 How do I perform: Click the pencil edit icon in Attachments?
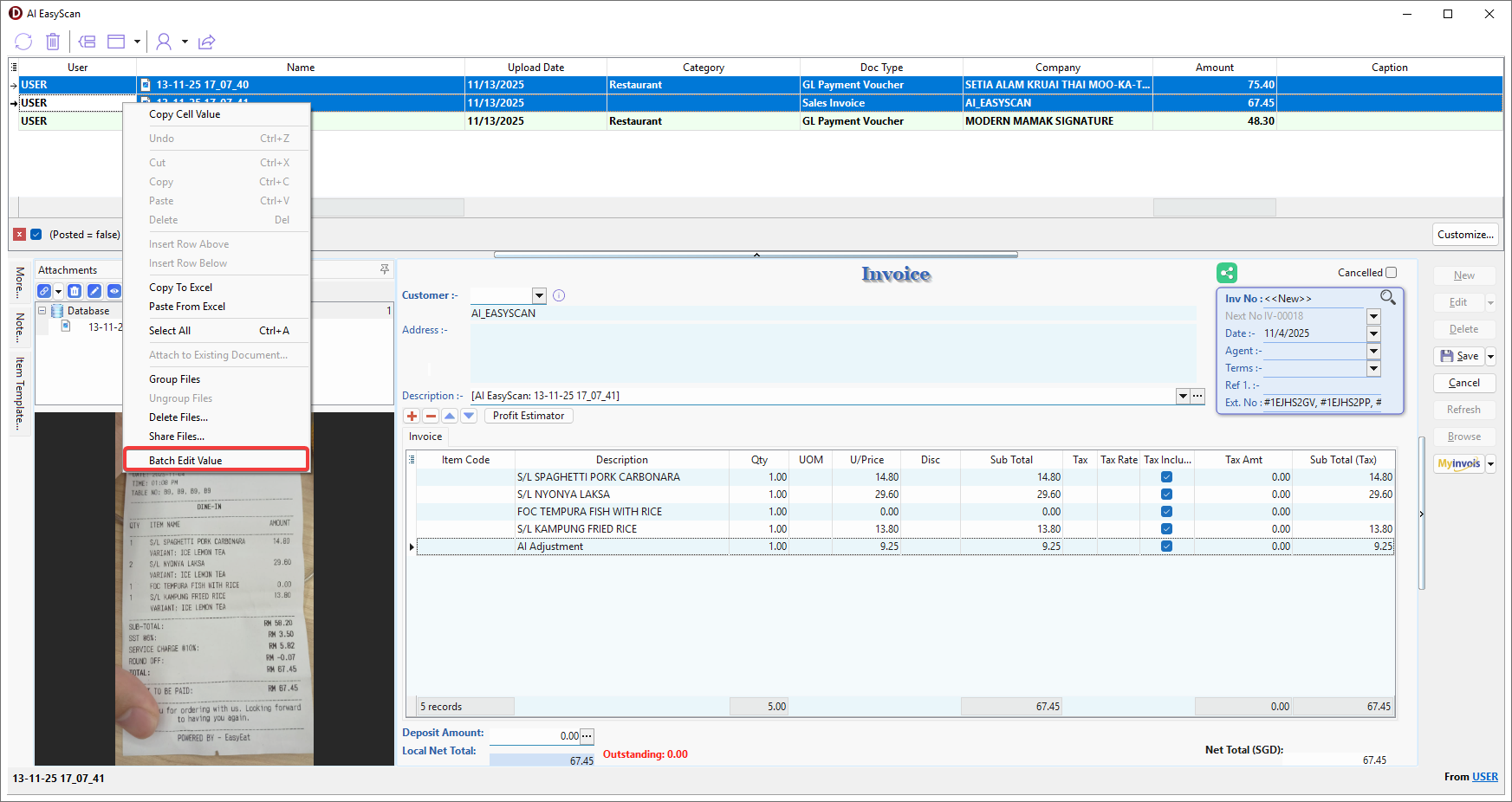(94, 291)
